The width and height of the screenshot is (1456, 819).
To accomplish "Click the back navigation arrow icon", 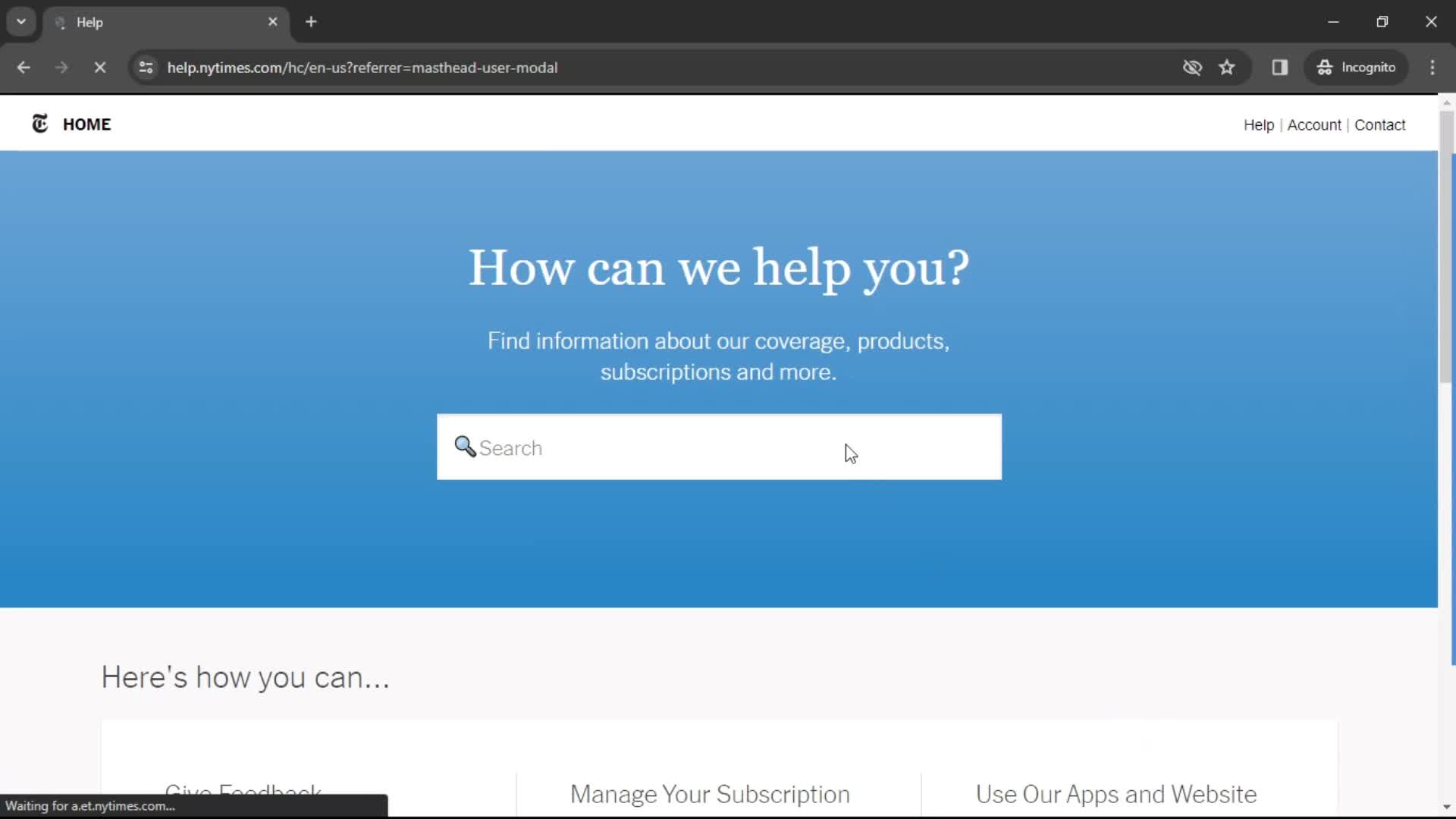I will pyautogui.click(x=24, y=67).
